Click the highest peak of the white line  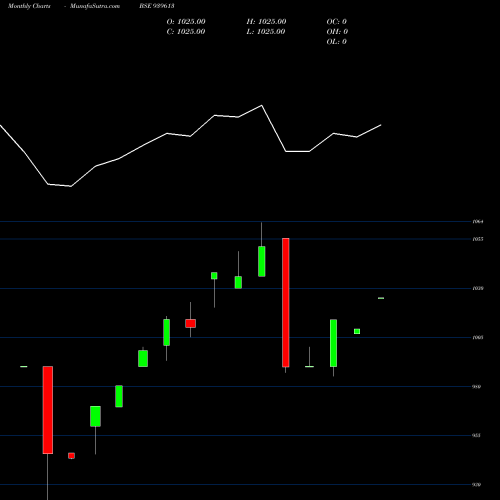tap(262, 106)
